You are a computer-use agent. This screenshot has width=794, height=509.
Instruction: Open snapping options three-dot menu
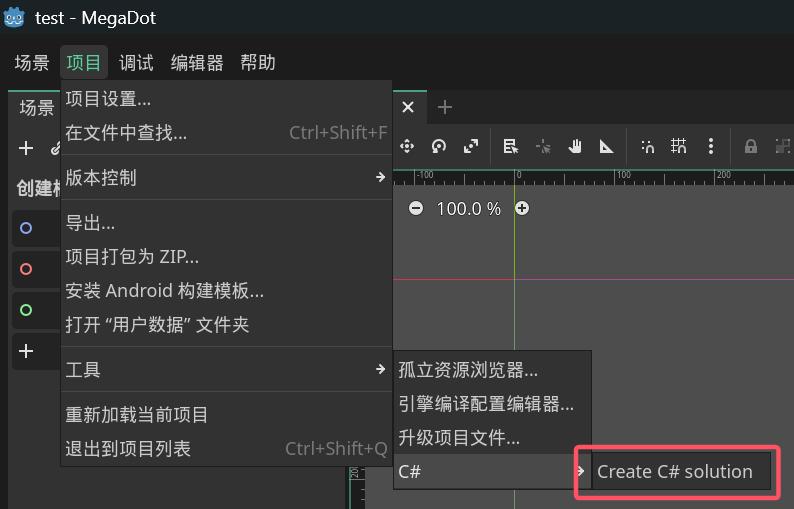(x=711, y=146)
